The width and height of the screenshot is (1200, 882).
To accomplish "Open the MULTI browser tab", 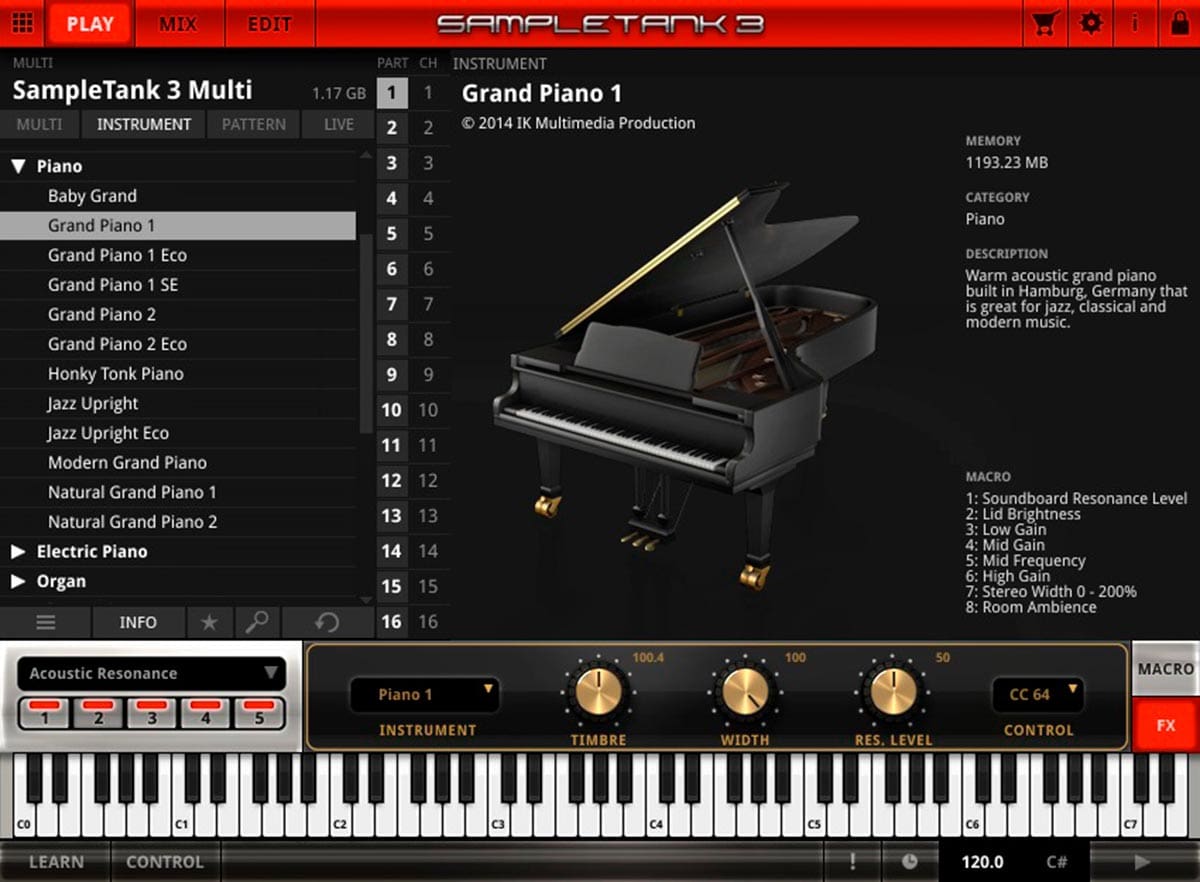I will pyautogui.click(x=39, y=124).
